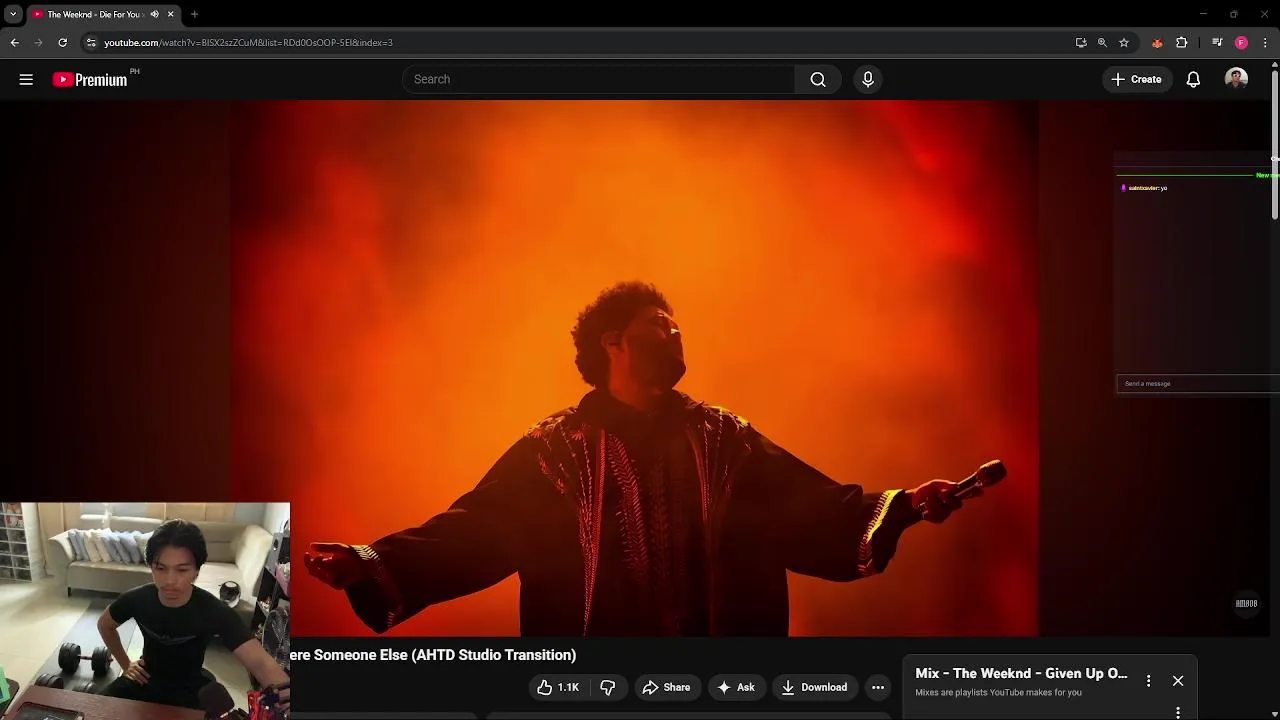Click the saintxavier chat message
Screen dimensions: 1280x720
tap(1145, 188)
